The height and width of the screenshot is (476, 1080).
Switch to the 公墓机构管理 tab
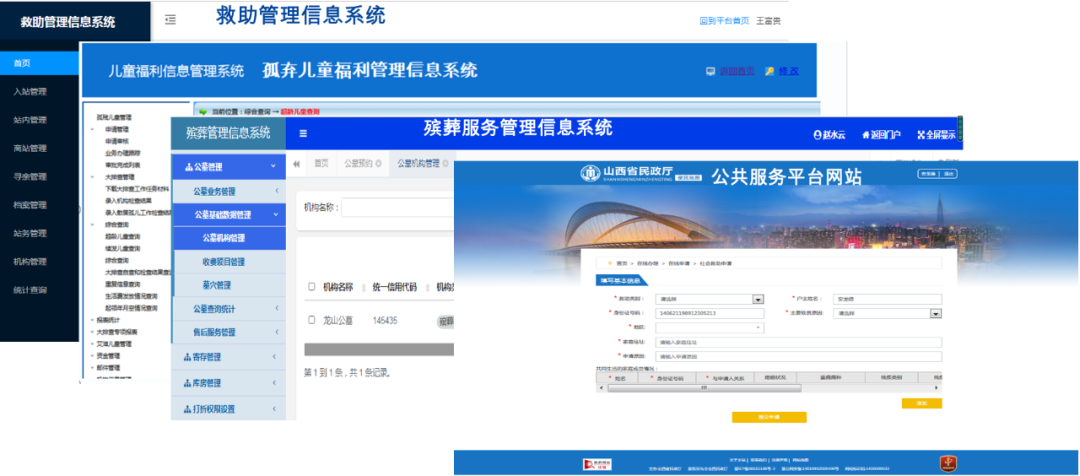pos(418,163)
